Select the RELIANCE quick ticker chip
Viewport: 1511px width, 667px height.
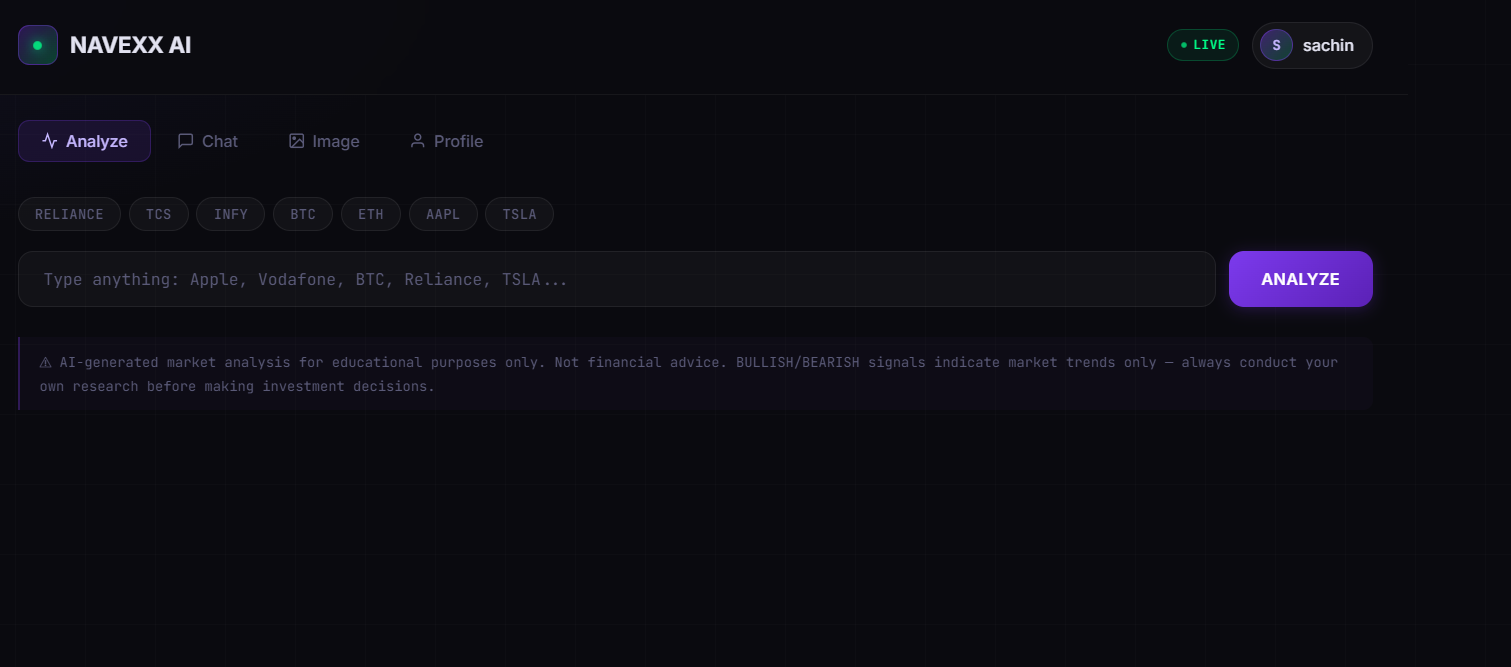(69, 214)
